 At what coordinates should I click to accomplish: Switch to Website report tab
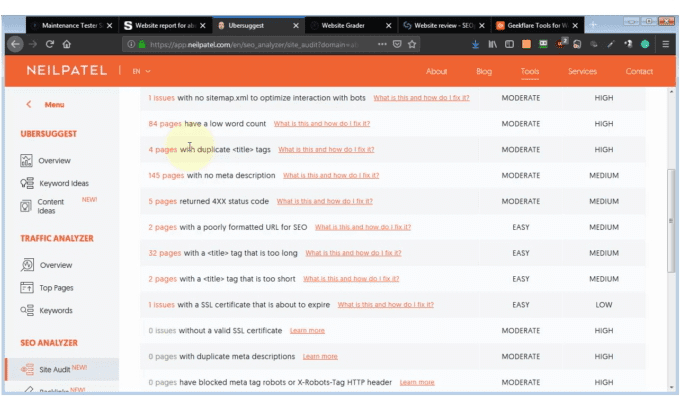pos(165,26)
